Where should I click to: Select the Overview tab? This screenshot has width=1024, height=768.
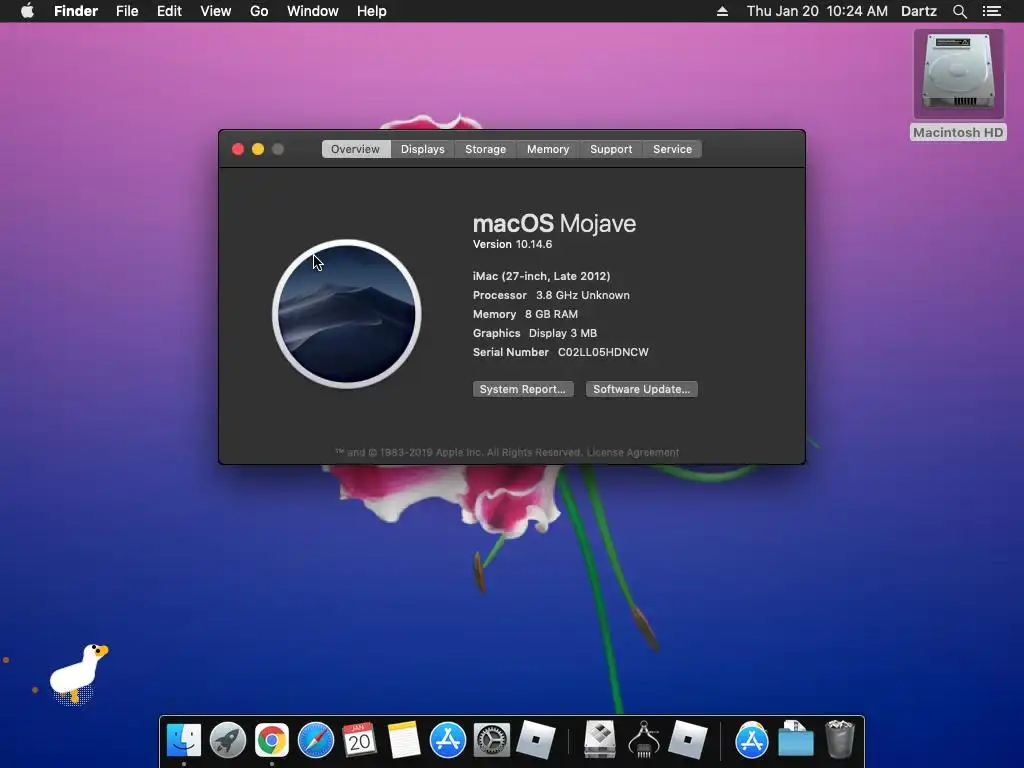[x=355, y=149]
